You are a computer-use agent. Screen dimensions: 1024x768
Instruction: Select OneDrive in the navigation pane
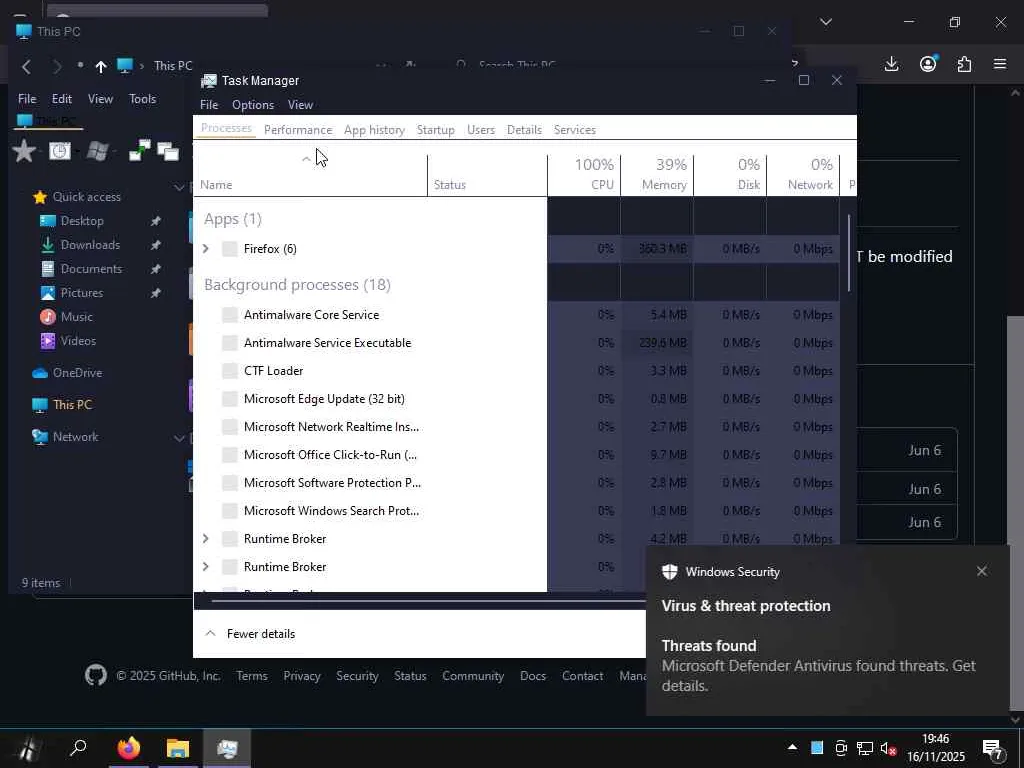77,373
